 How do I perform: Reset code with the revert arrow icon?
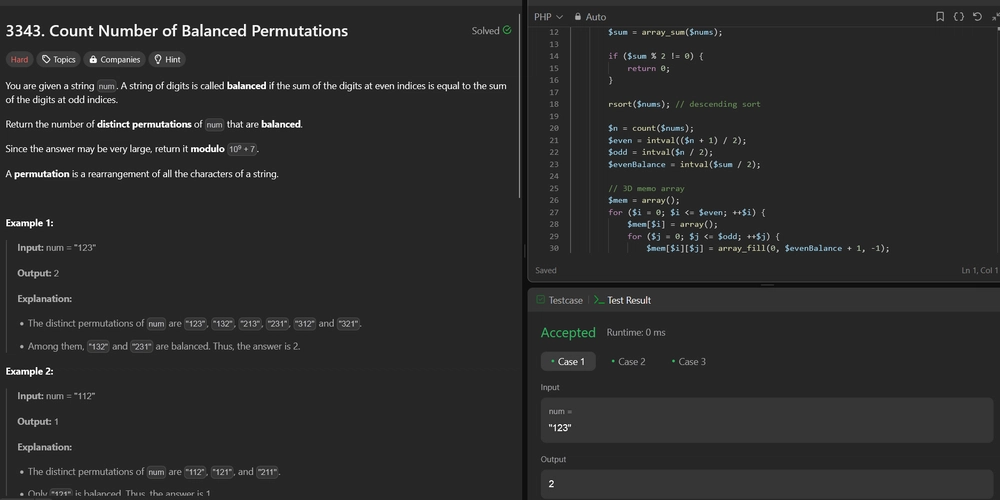977,17
